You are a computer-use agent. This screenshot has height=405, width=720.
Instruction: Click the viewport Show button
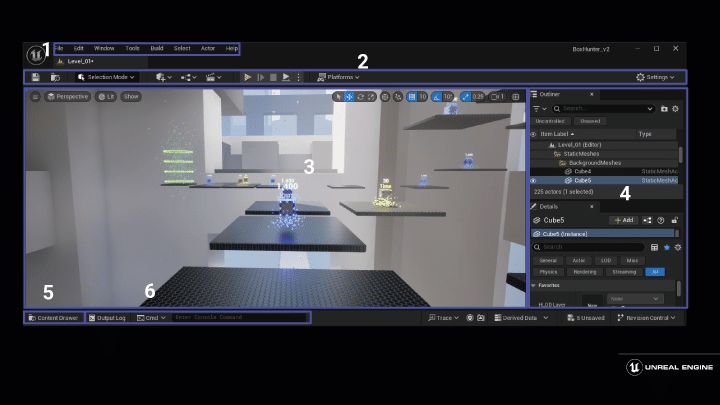point(131,96)
